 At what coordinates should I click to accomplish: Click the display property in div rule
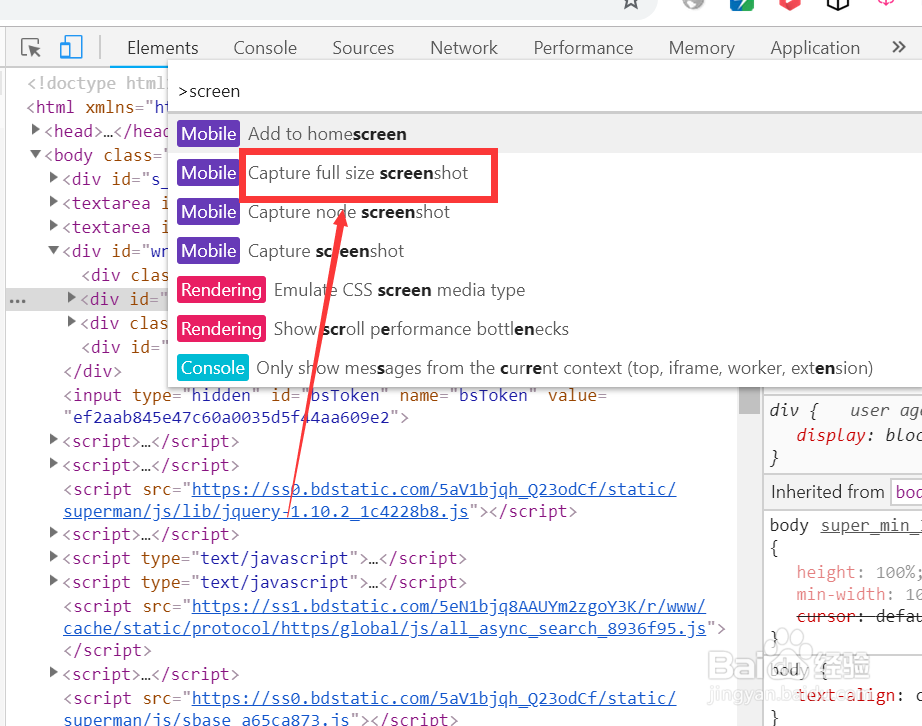pyautogui.click(x=831, y=435)
